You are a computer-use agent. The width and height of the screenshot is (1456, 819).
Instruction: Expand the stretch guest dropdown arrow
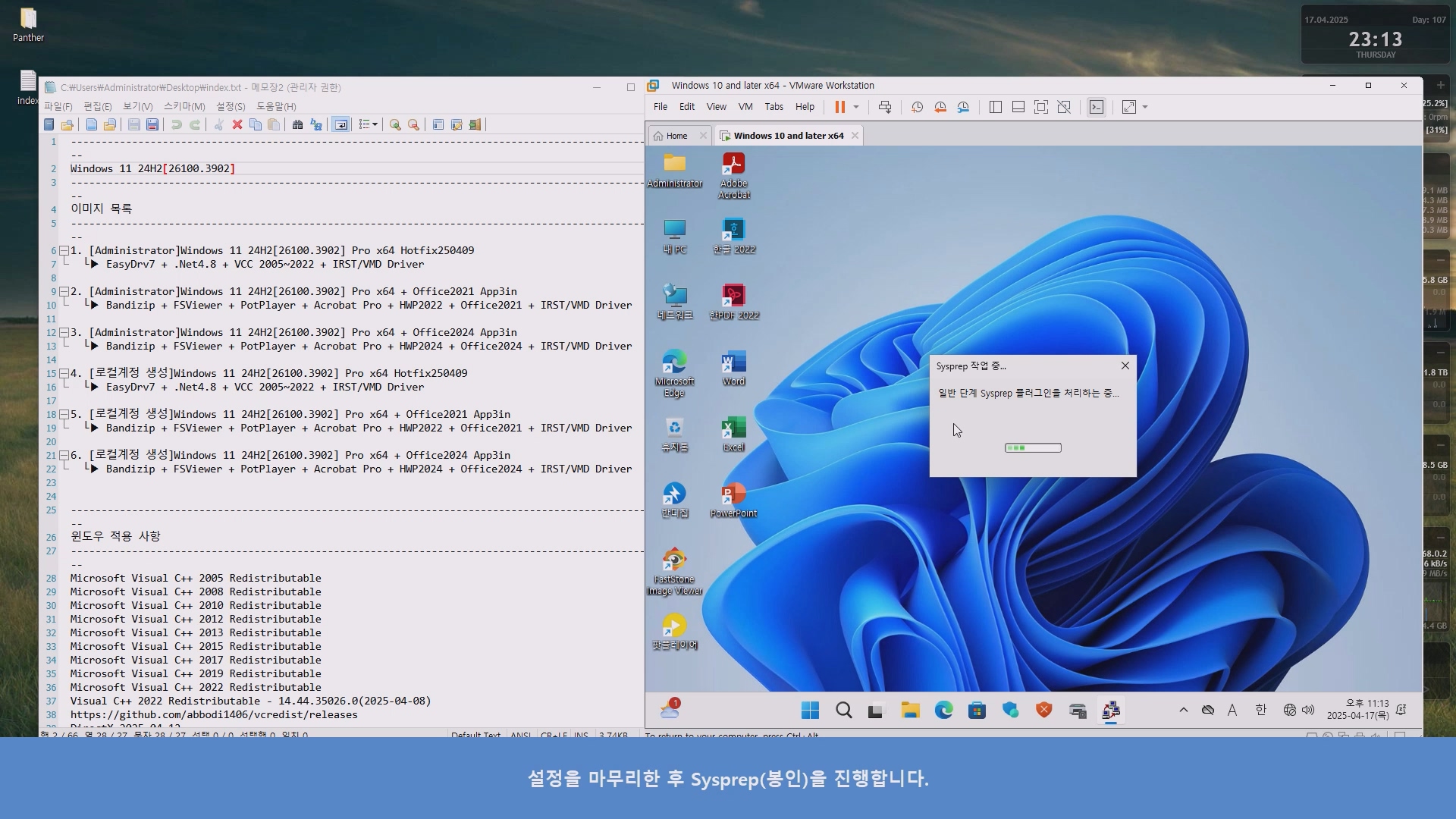click(1145, 107)
